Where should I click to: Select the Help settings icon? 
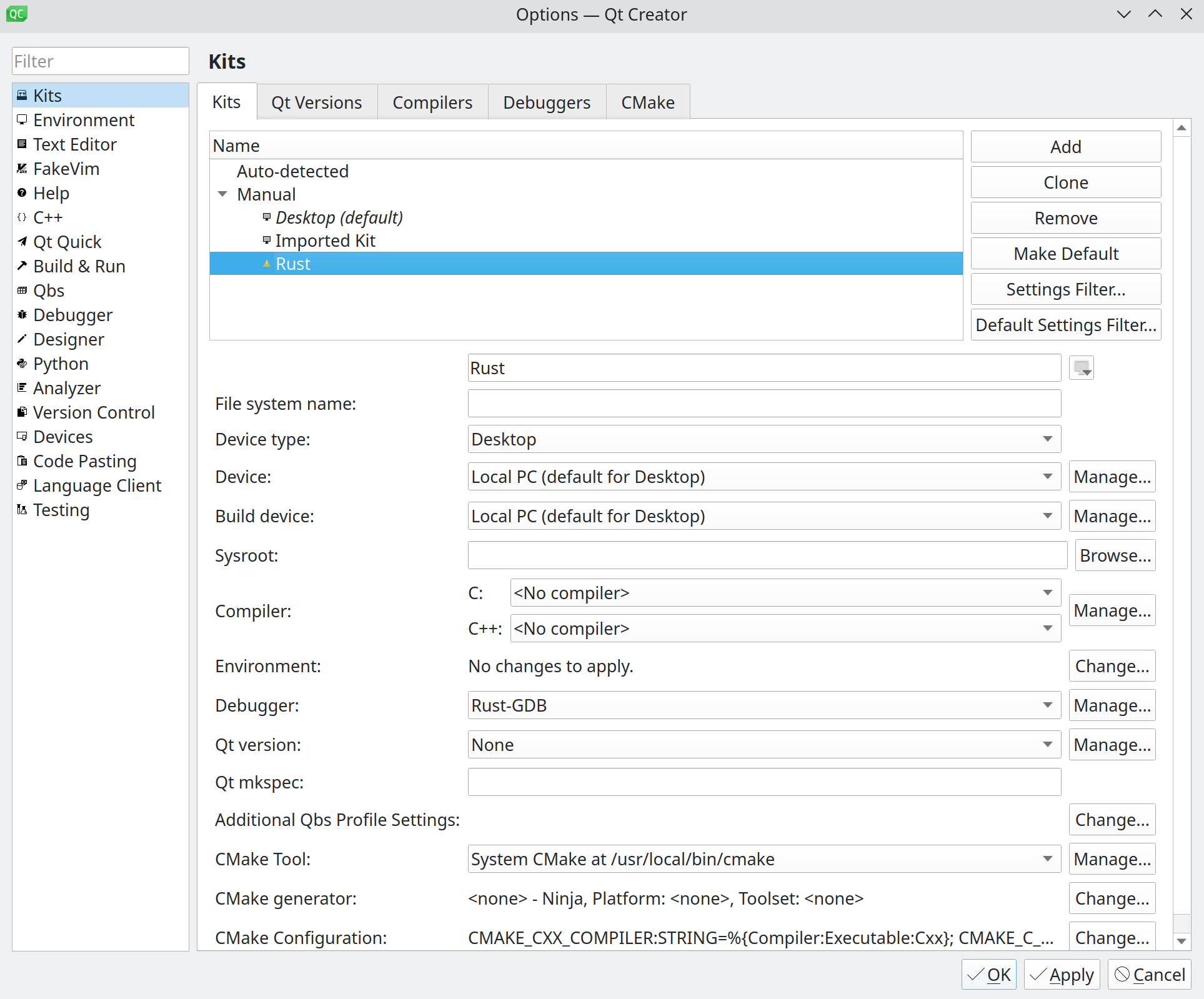click(22, 193)
